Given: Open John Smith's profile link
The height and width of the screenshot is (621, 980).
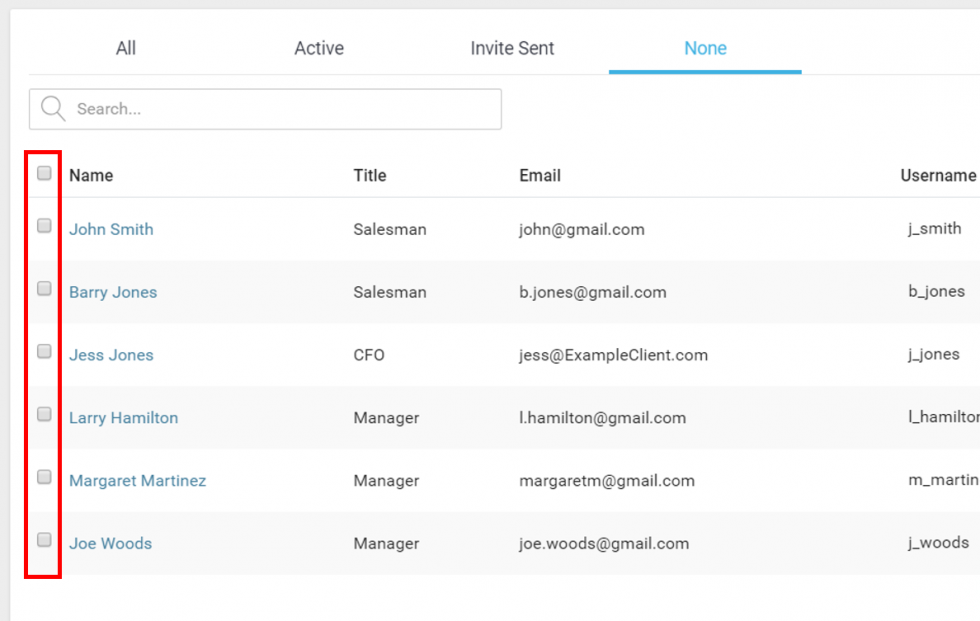Looking at the screenshot, I should click(111, 229).
